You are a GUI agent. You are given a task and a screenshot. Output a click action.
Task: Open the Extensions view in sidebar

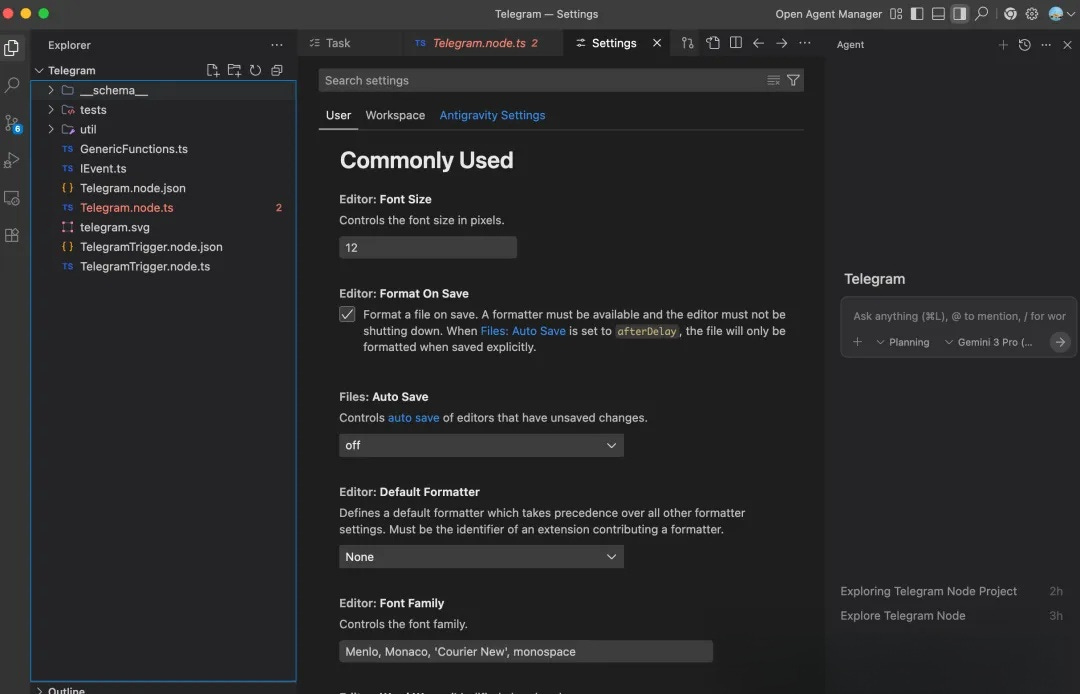[x=12, y=236]
